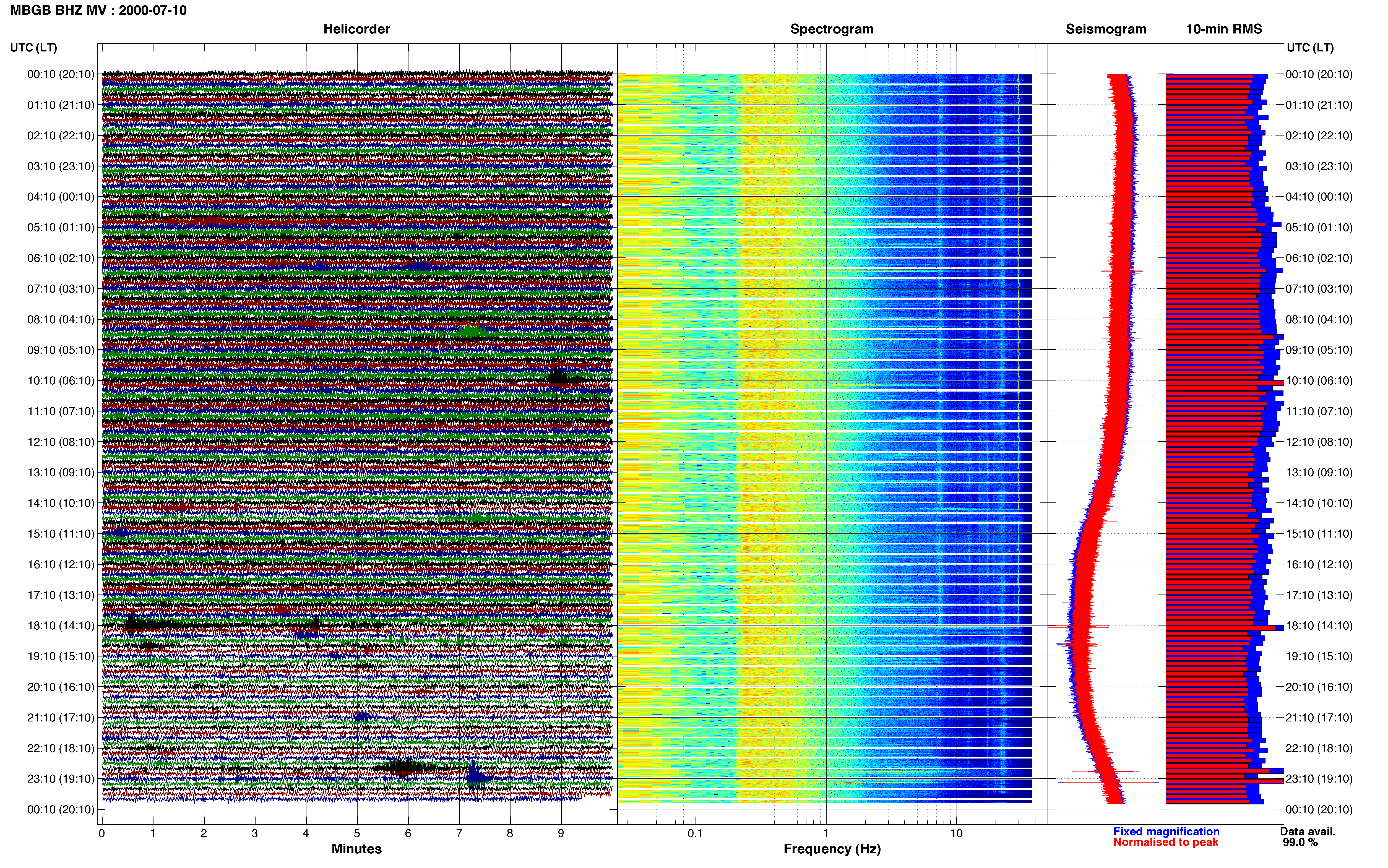Click the "1" tick on the frequency axis
This screenshot has width=1388, height=868.
click(x=826, y=833)
